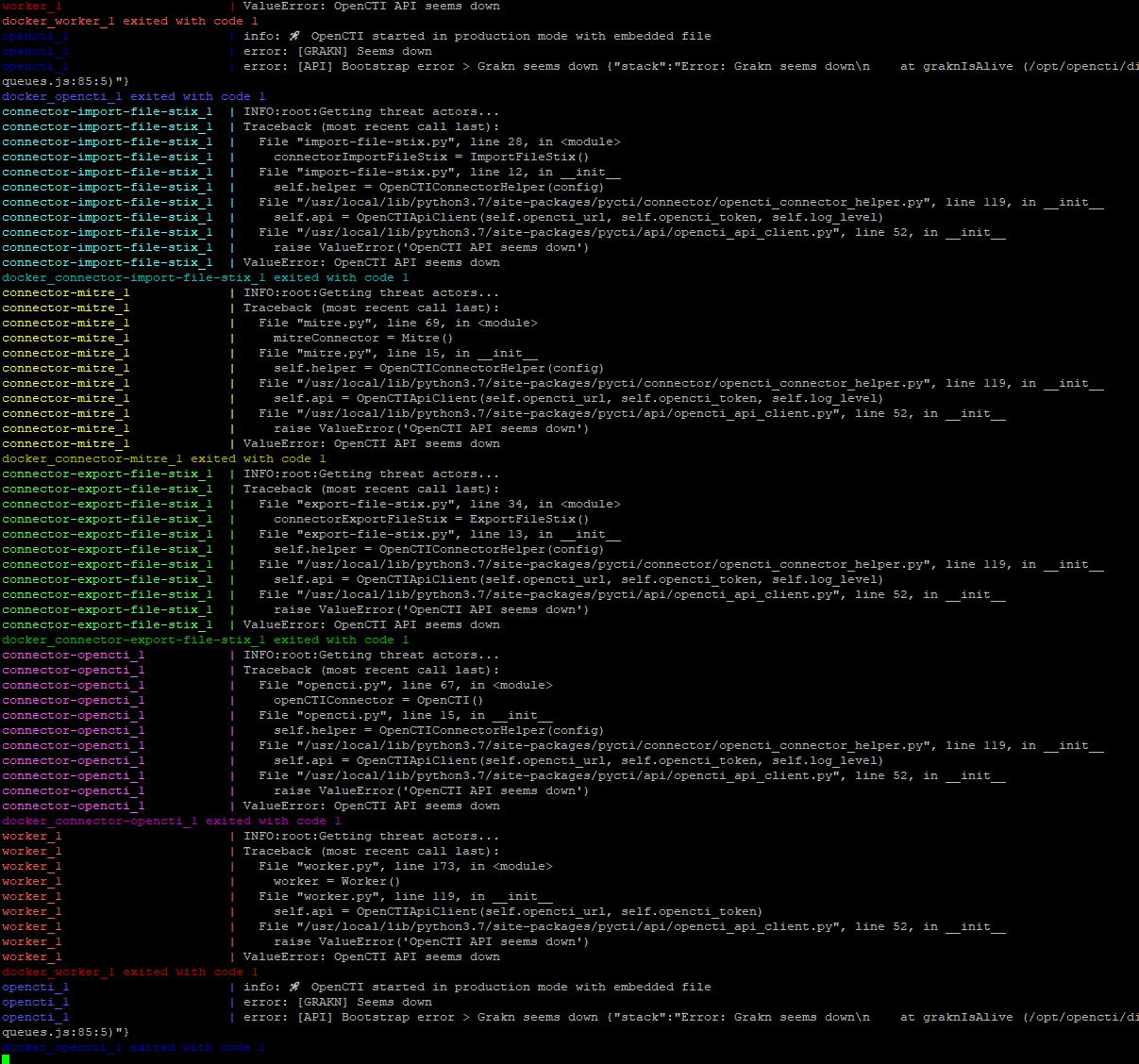1139x1064 pixels.
Task: Click 'File "mitre.py", line 69, in <module>' text
Action: [x=398, y=323]
